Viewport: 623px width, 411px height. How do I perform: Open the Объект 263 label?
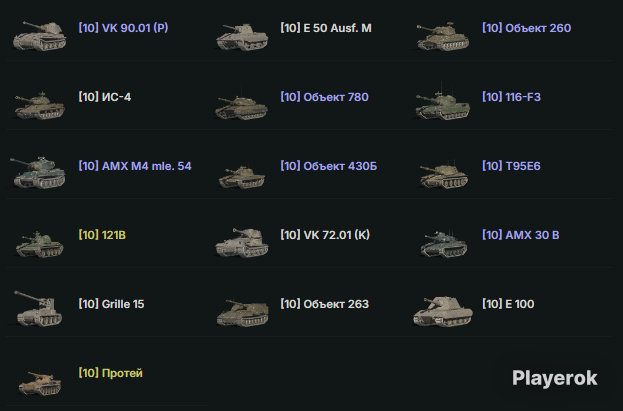click(325, 304)
